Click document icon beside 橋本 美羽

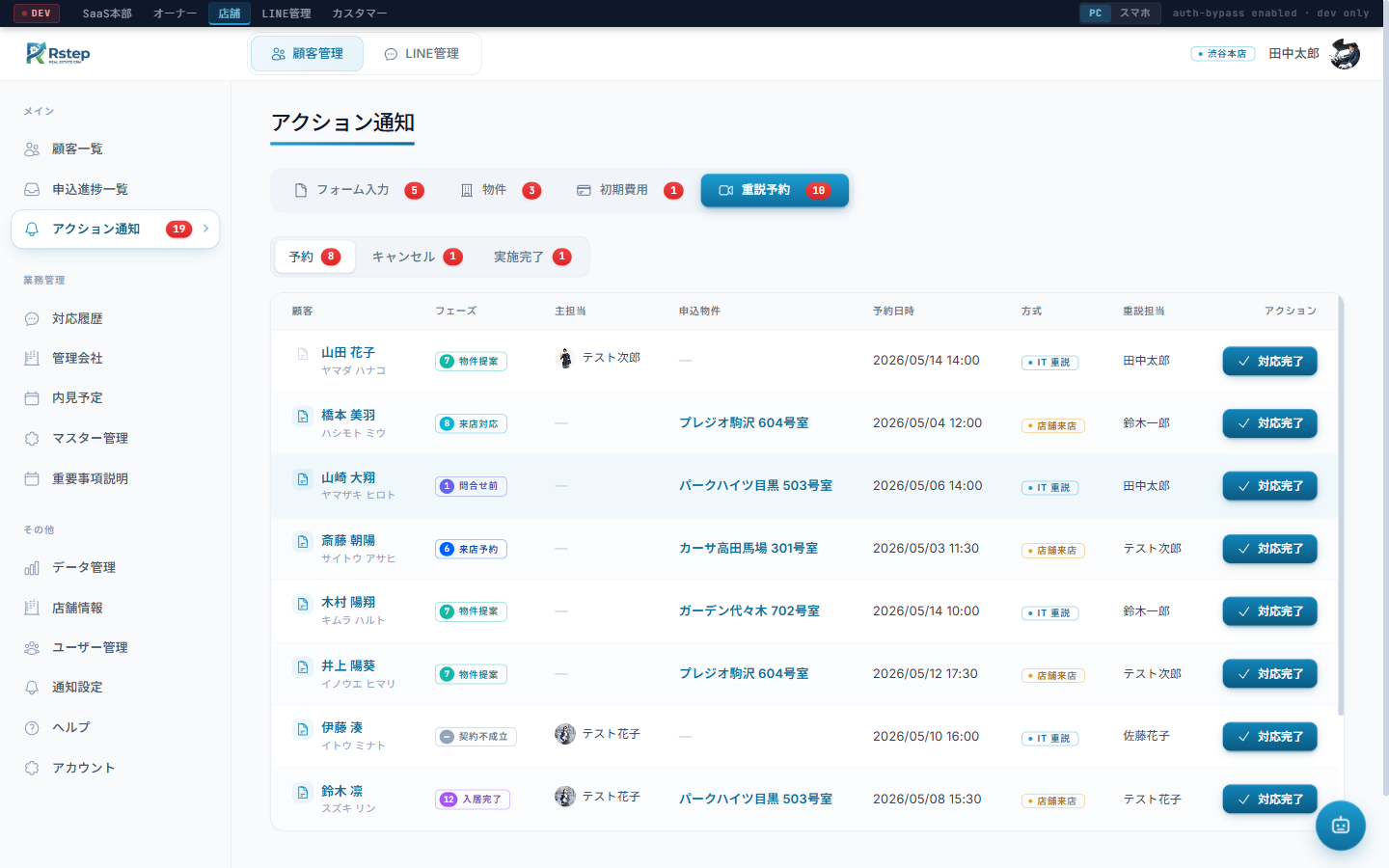coord(303,417)
